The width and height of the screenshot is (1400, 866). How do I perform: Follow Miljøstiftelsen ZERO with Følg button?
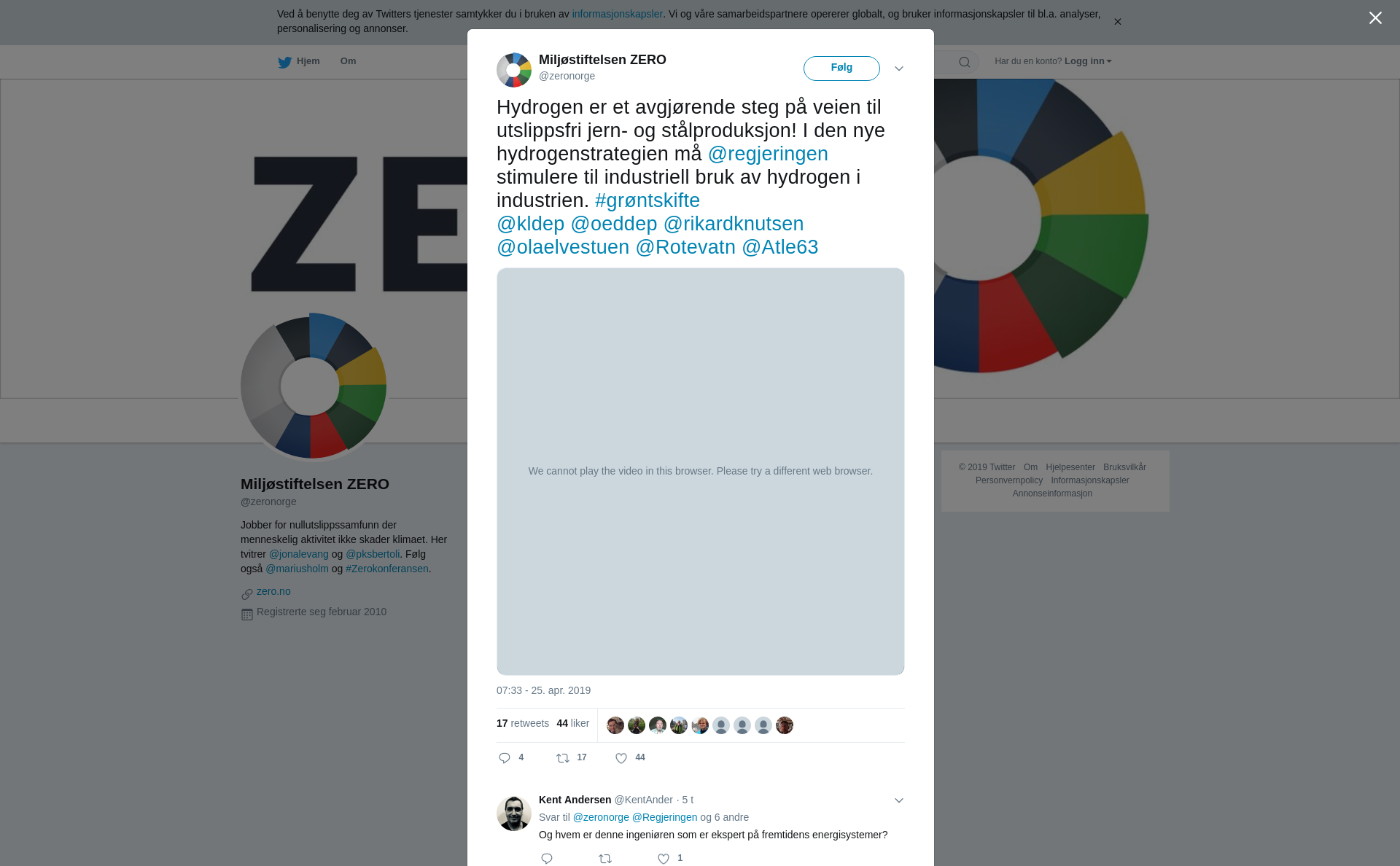(x=841, y=69)
